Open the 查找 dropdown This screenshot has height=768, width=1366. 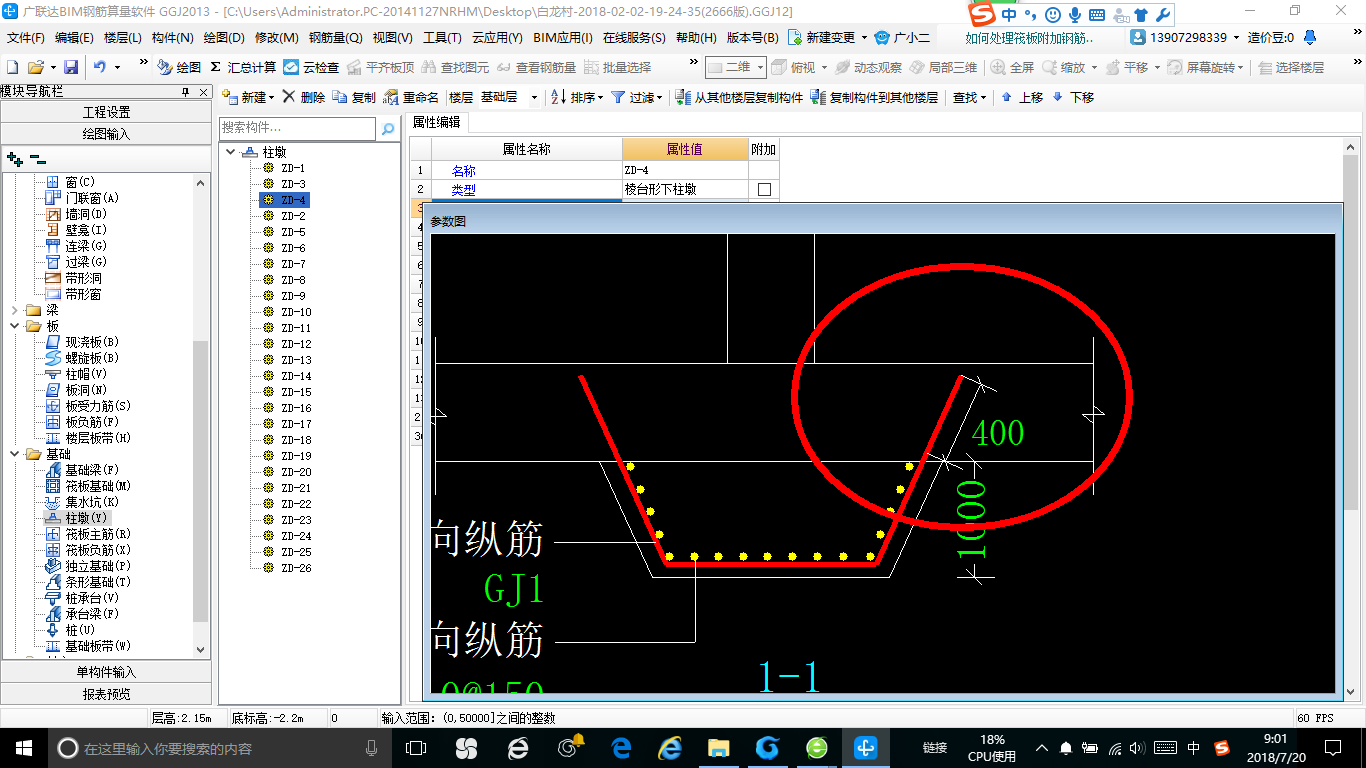point(969,97)
